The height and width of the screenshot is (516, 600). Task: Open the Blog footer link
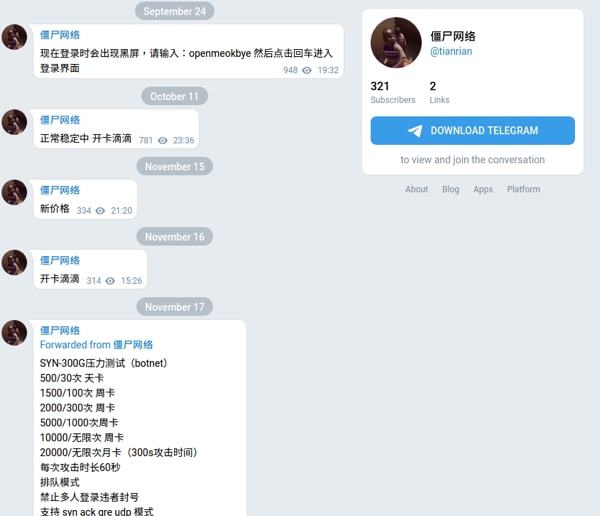point(450,189)
